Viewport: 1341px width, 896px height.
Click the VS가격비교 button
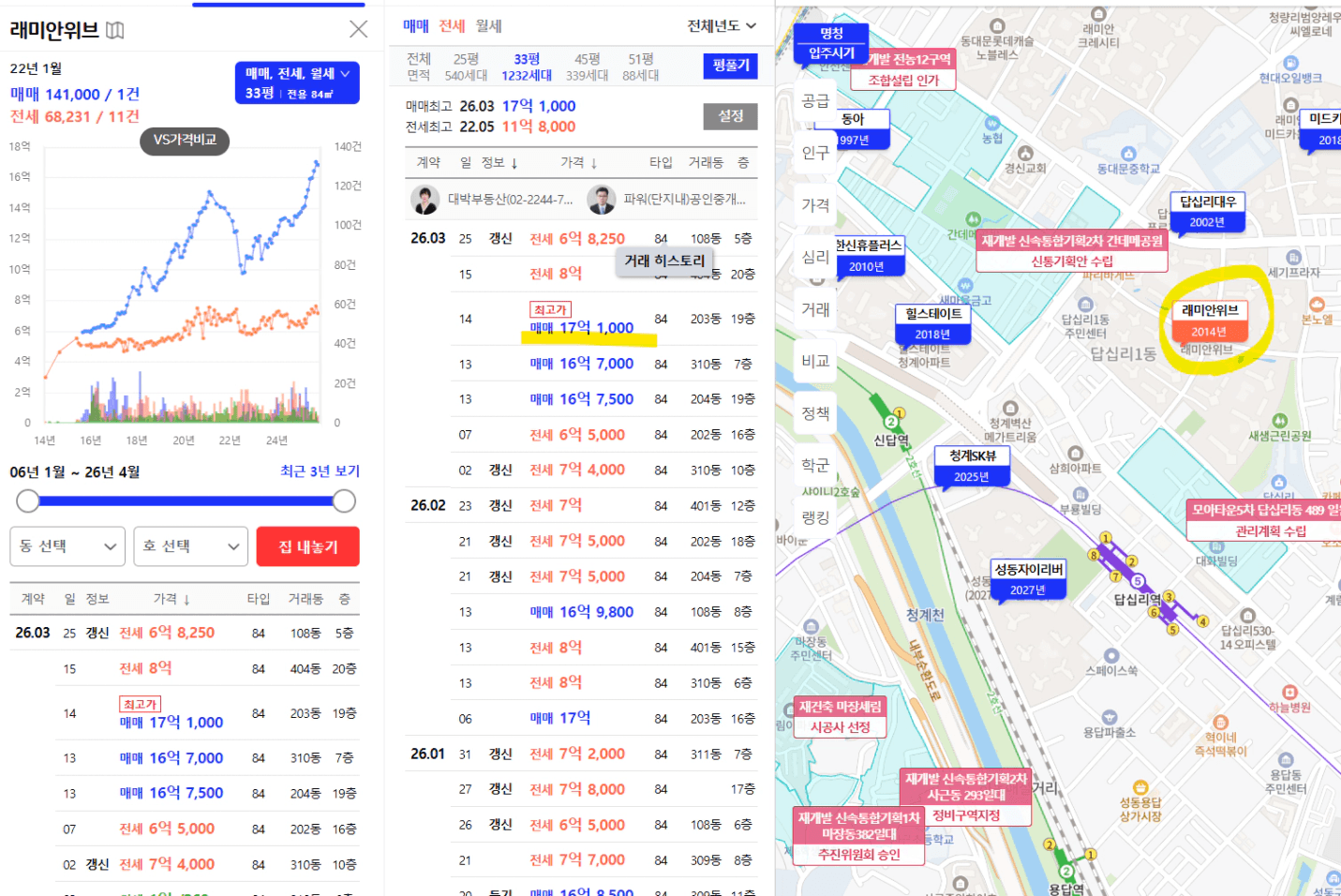(x=186, y=140)
